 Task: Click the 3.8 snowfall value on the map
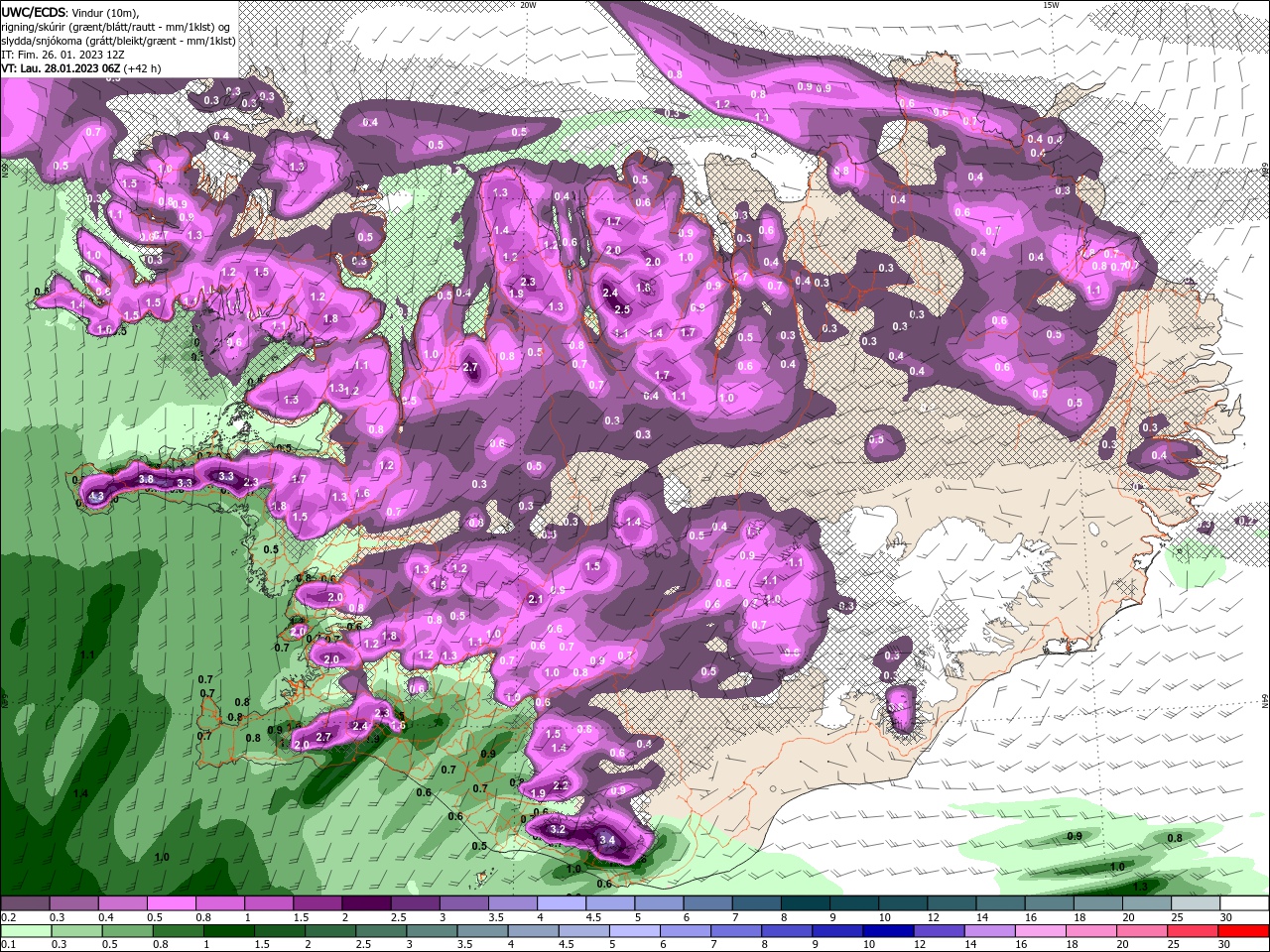pos(146,479)
